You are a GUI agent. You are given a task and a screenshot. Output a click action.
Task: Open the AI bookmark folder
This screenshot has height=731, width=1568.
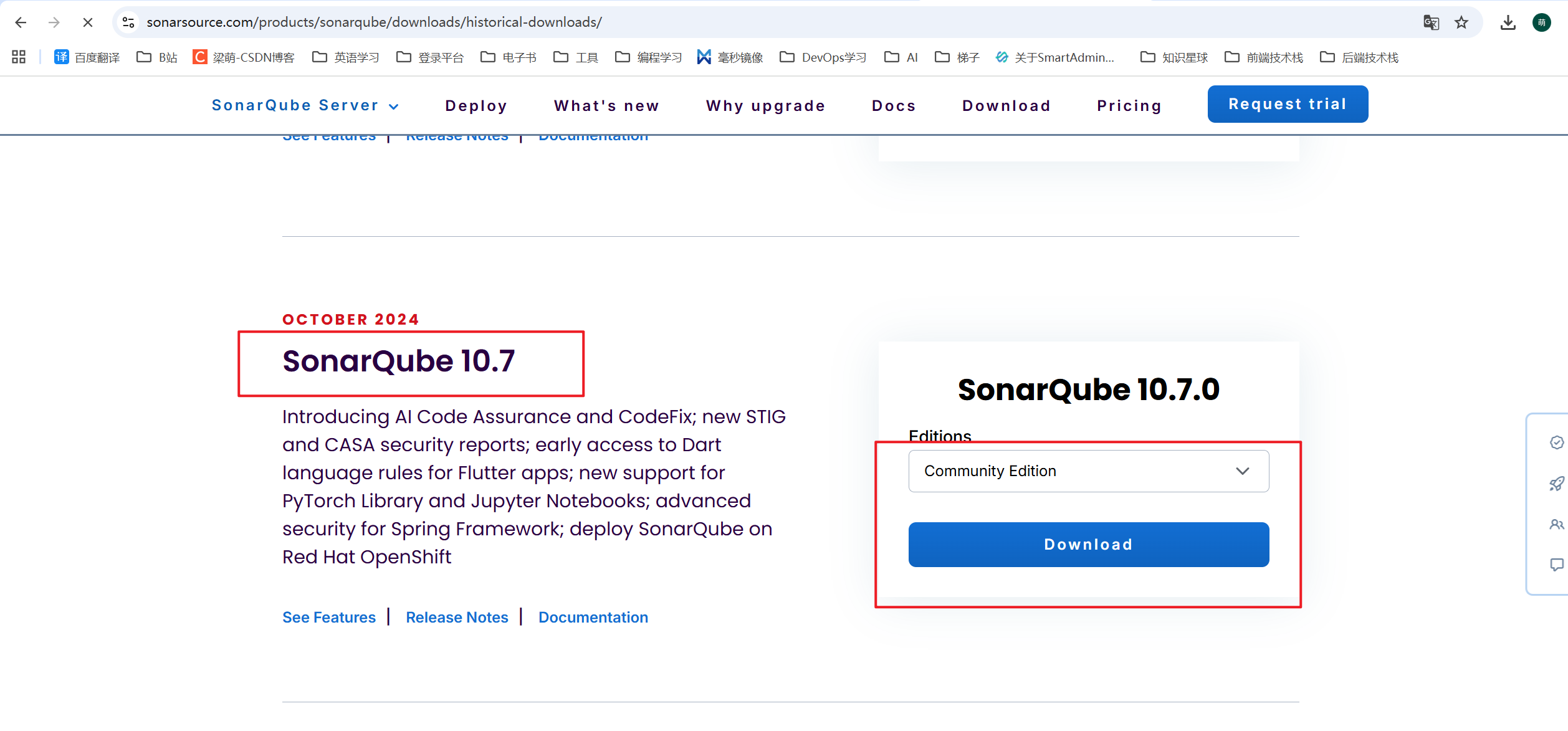point(901,57)
